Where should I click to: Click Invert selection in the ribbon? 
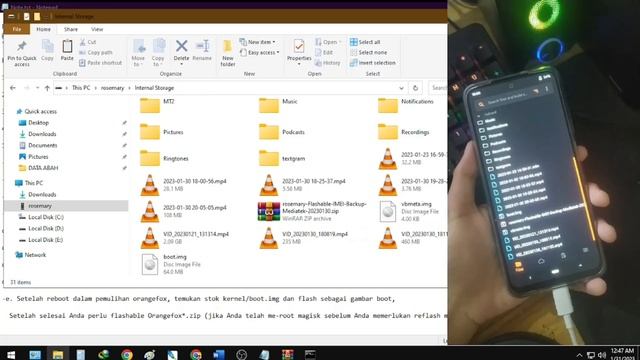coord(373,63)
